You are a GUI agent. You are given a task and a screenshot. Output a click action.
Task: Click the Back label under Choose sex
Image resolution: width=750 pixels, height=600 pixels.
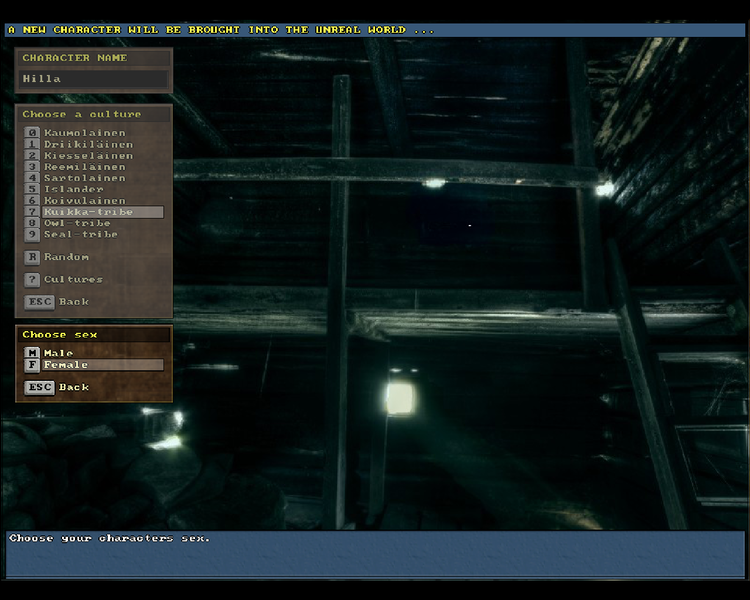pos(73,387)
